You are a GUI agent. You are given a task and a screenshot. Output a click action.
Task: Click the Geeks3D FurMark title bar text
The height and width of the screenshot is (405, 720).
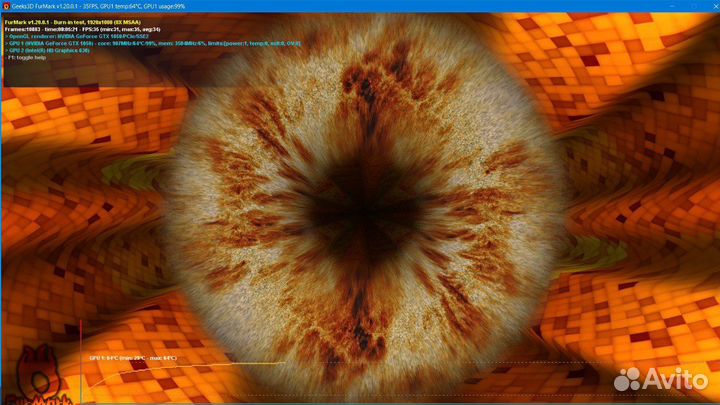98,6
